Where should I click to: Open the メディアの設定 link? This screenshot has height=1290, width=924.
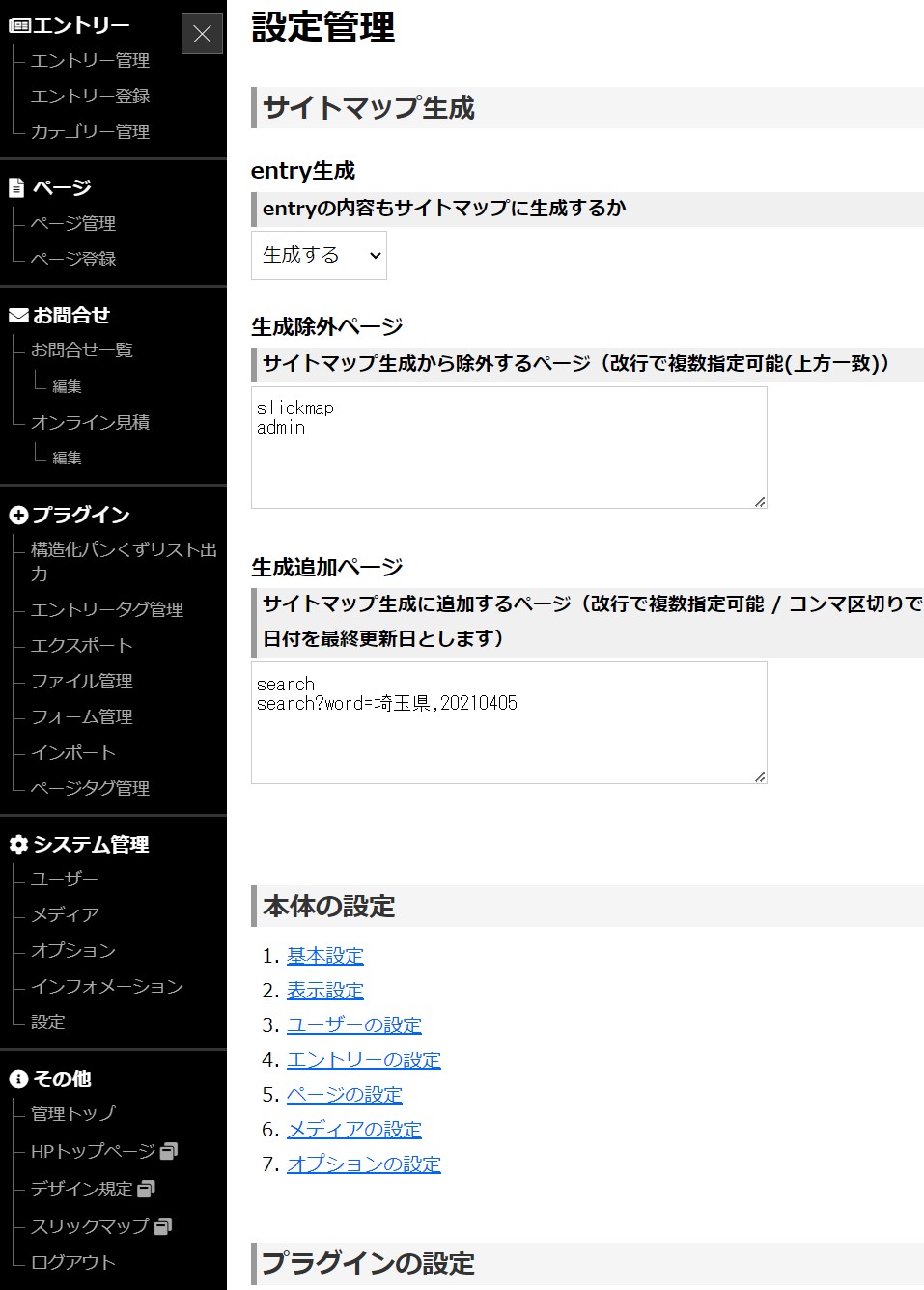point(353,1129)
